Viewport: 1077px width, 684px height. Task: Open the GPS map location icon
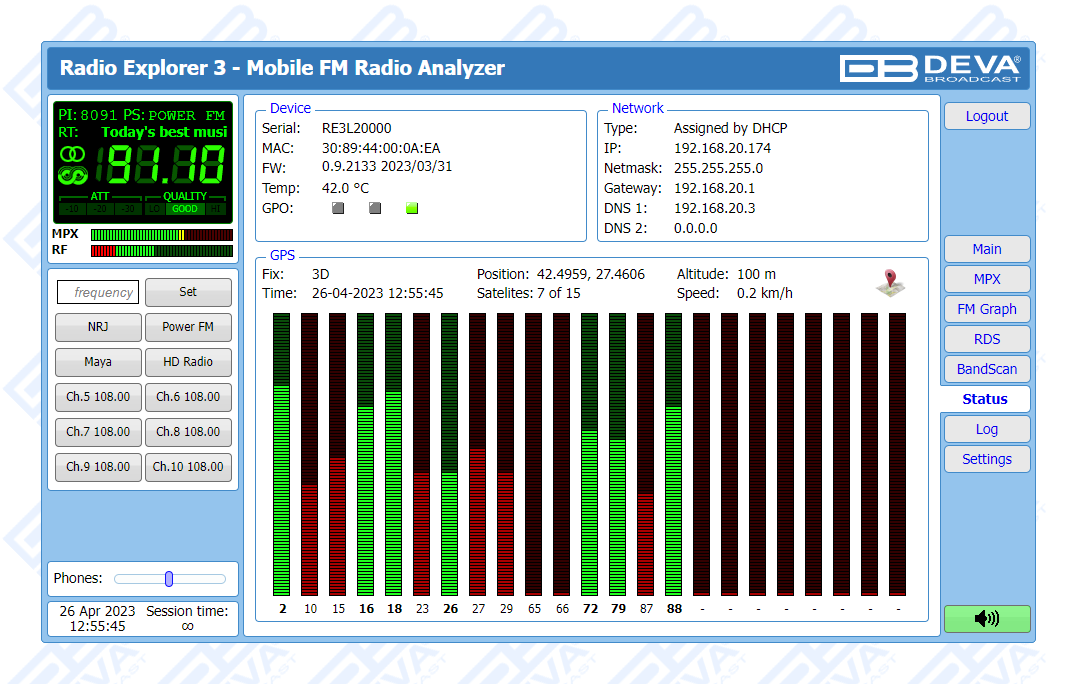tap(890, 284)
